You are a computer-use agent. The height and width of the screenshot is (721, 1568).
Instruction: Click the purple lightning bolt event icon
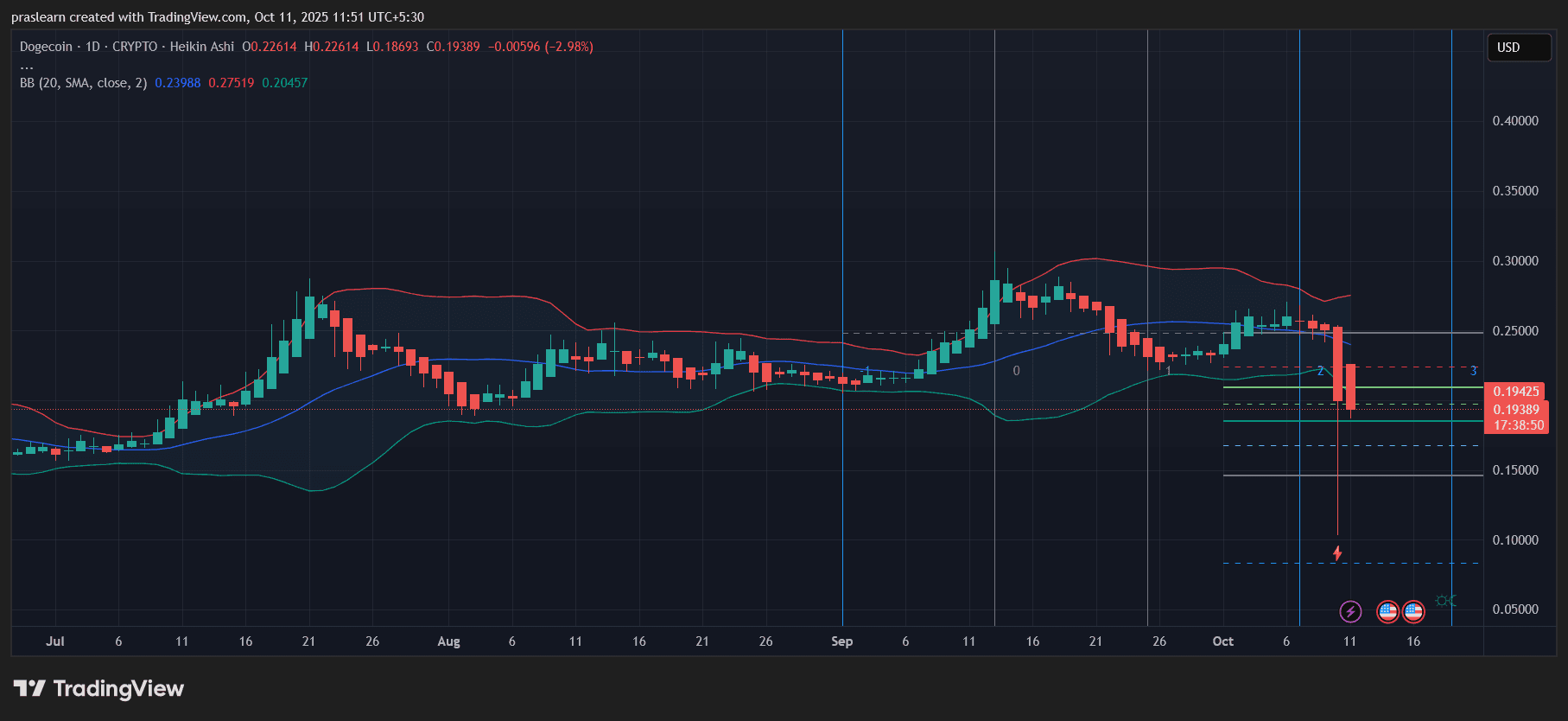click(1349, 612)
